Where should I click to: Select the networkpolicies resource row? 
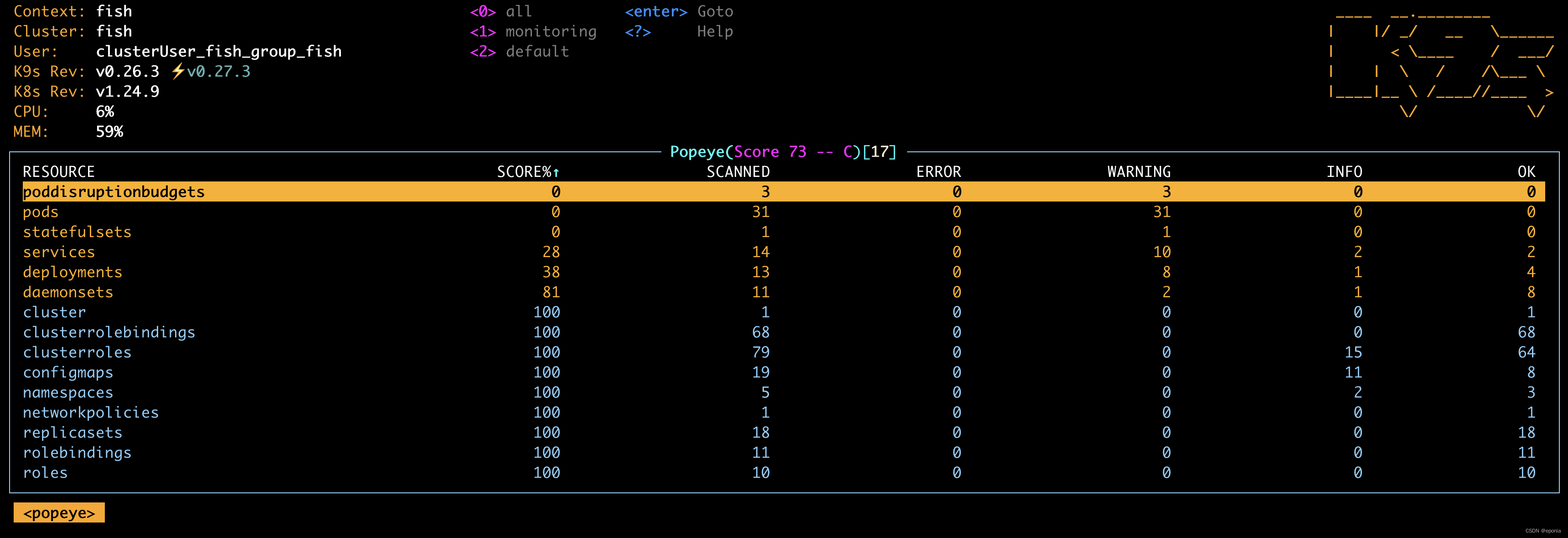pos(784,413)
